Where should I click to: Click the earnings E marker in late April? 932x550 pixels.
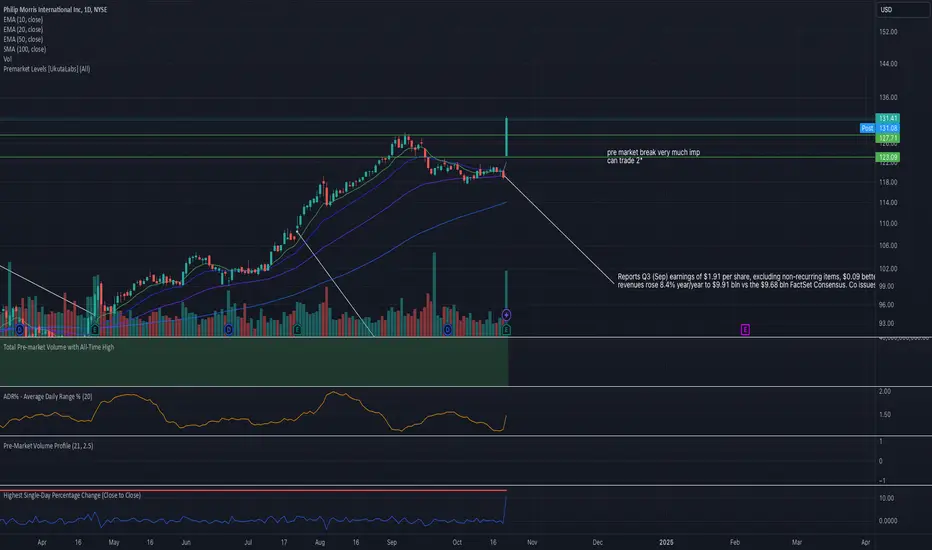tap(95, 329)
